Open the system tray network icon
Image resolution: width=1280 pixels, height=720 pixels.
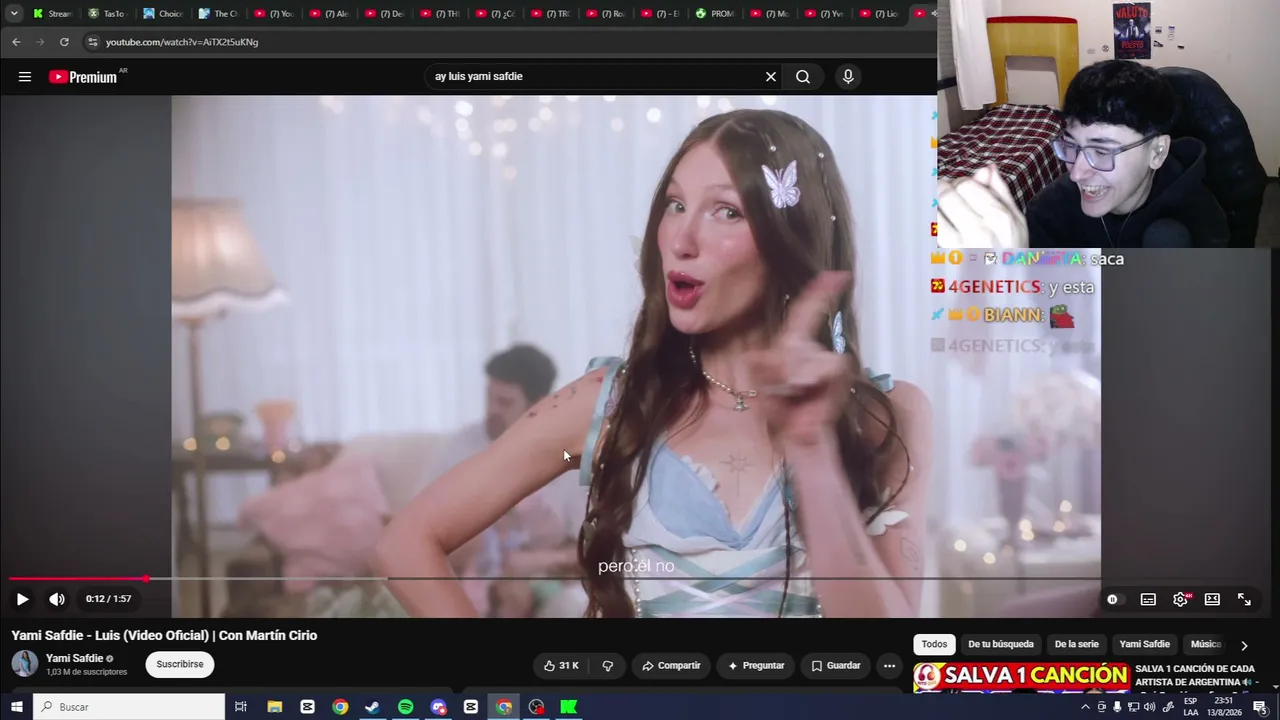pyautogui.click(x=1133, y=707)
